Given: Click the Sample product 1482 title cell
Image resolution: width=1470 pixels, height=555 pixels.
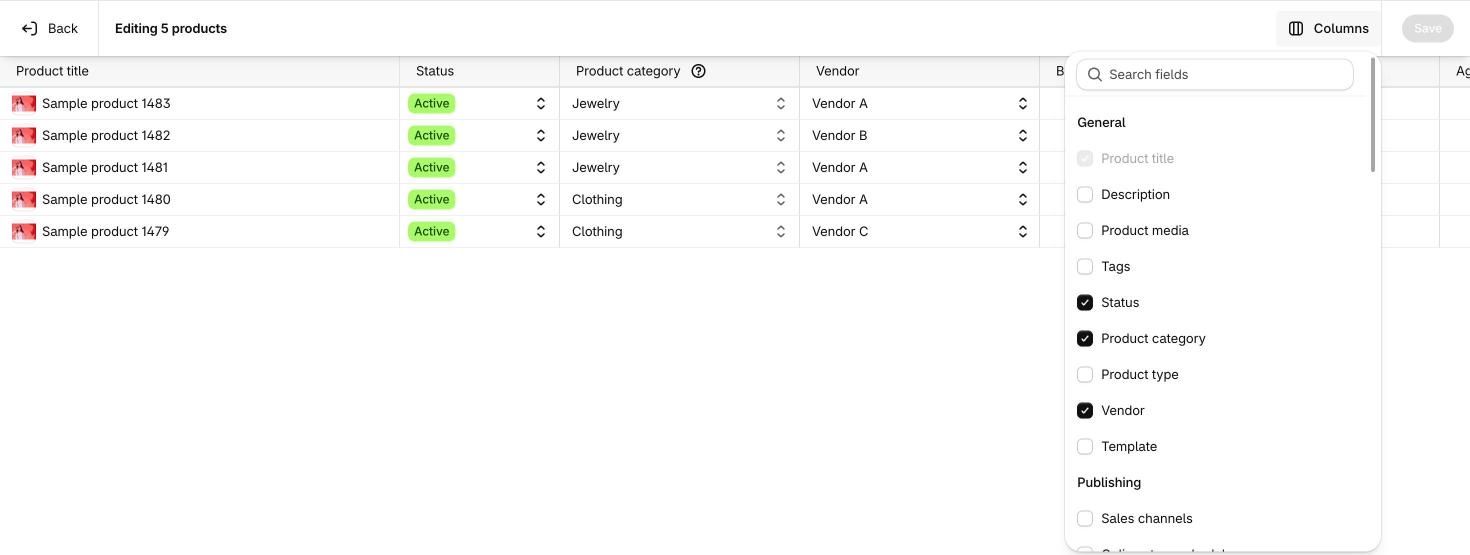Looking at the screenshot, I should point(200,135).
